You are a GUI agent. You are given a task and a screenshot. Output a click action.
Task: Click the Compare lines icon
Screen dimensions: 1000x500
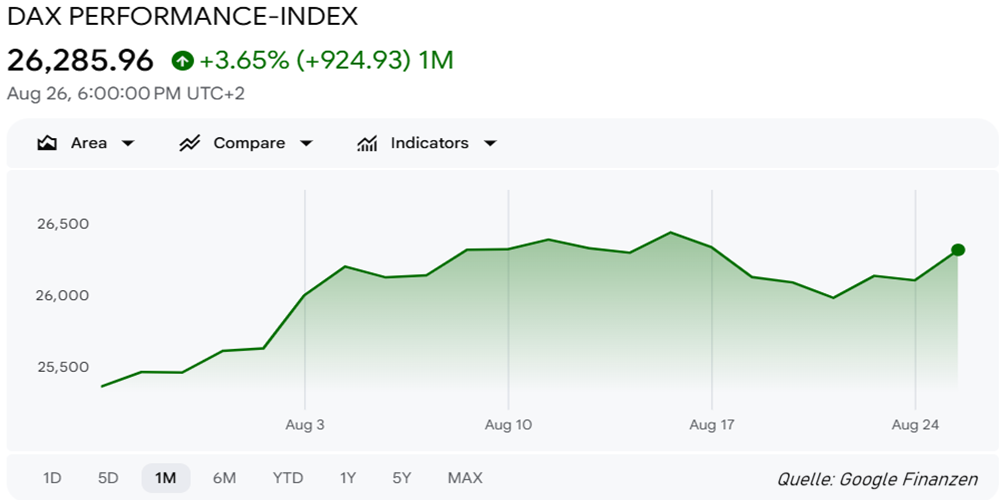tap(189, 143)
